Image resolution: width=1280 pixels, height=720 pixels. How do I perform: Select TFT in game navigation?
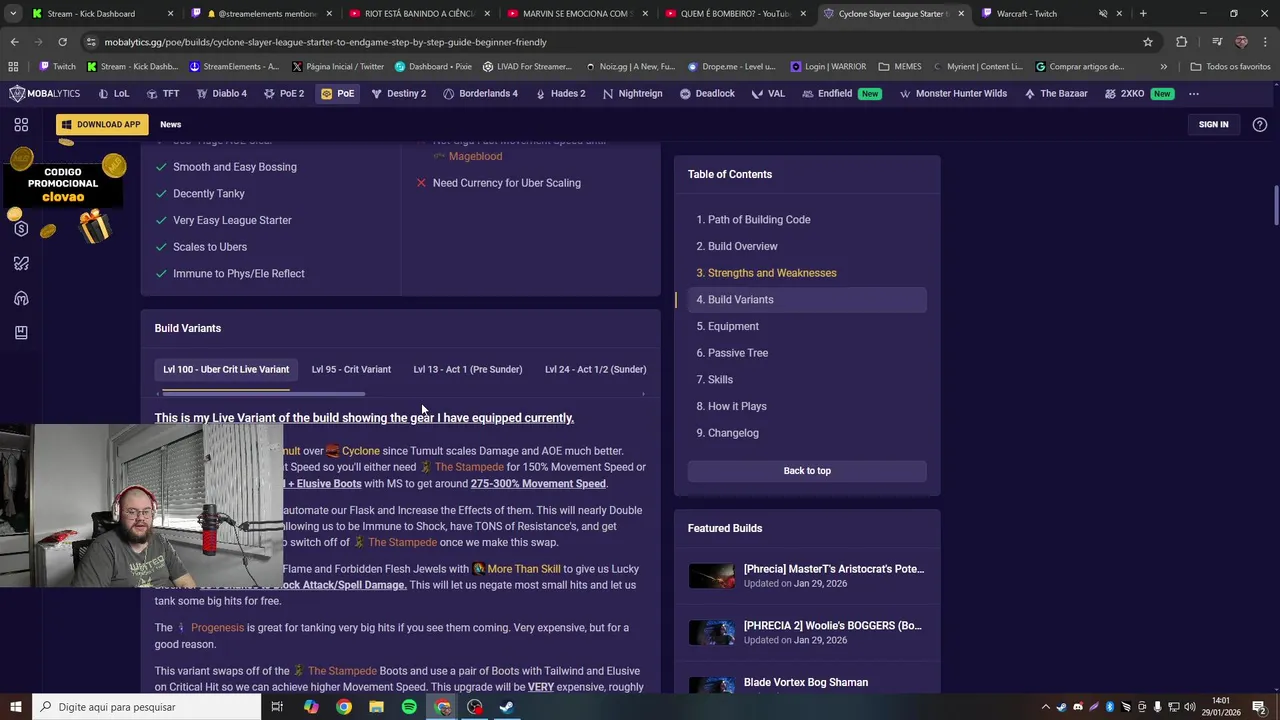pyautogui.click(x=163, y=93)
